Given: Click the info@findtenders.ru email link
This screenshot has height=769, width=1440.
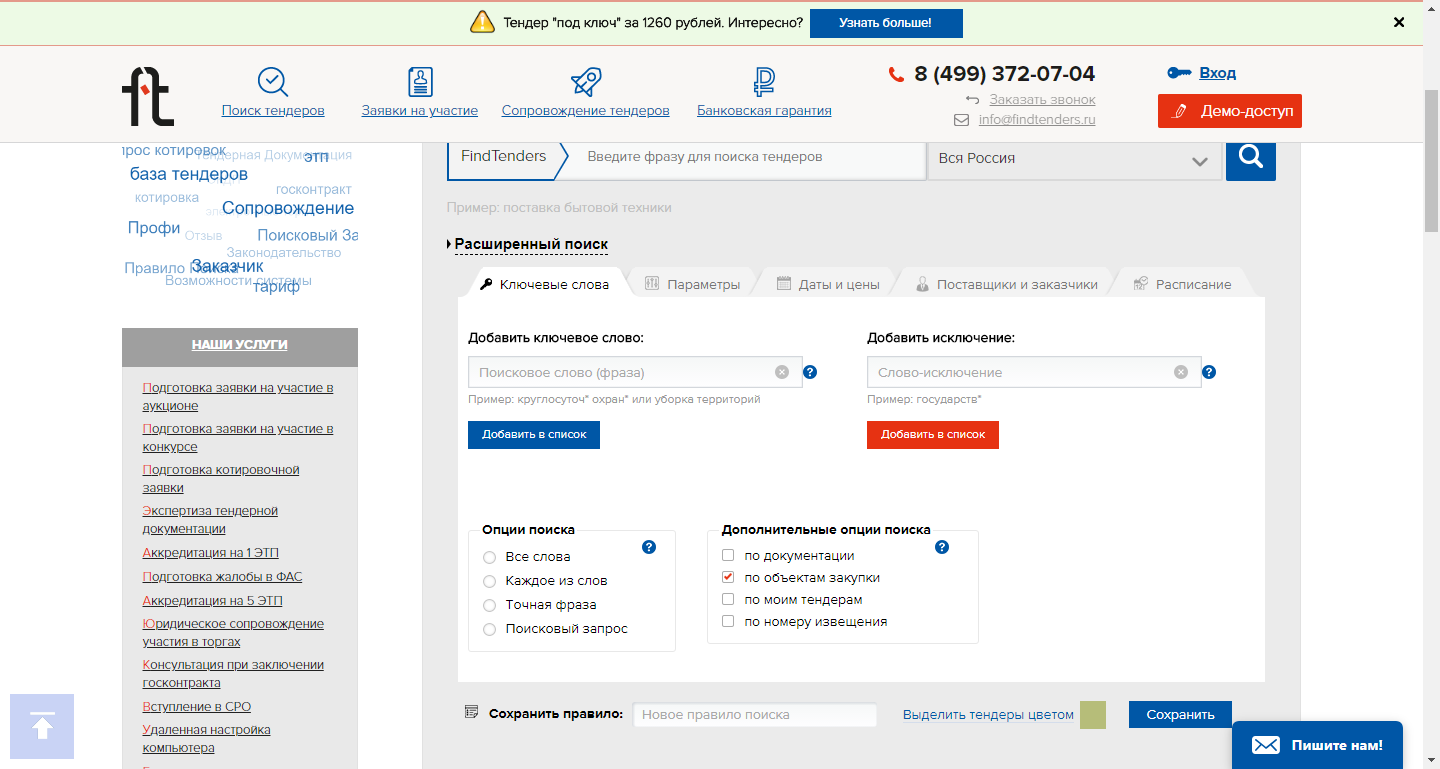Looking at the screenshot, I should point(1037,120).
